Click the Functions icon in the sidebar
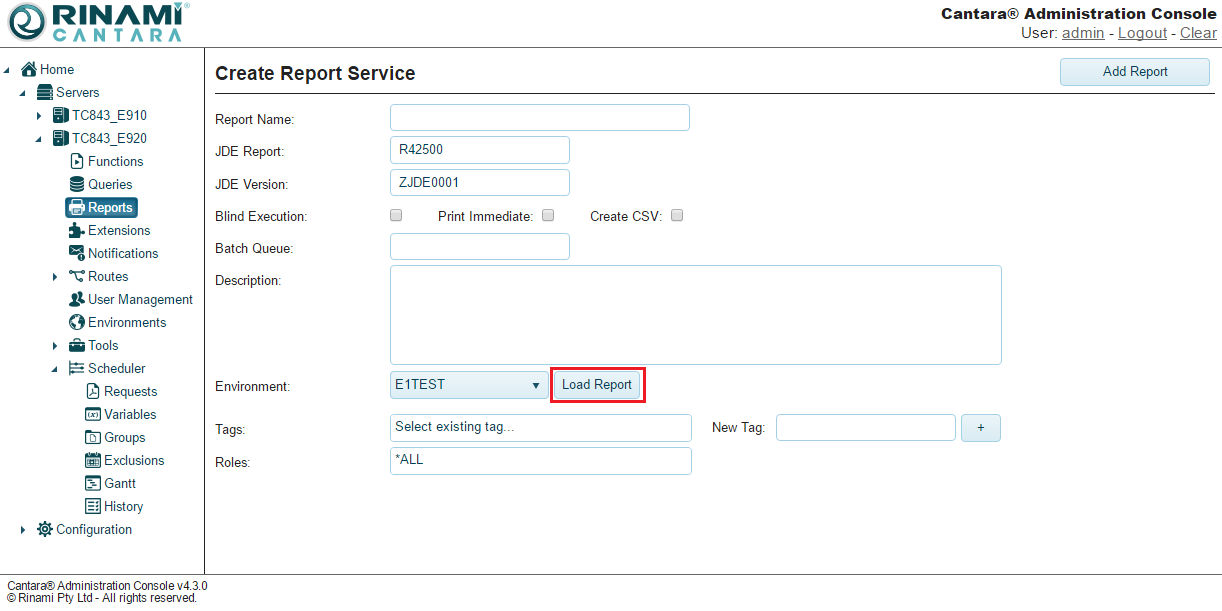This screenshot has height=611, width=1222. (77, 161)
